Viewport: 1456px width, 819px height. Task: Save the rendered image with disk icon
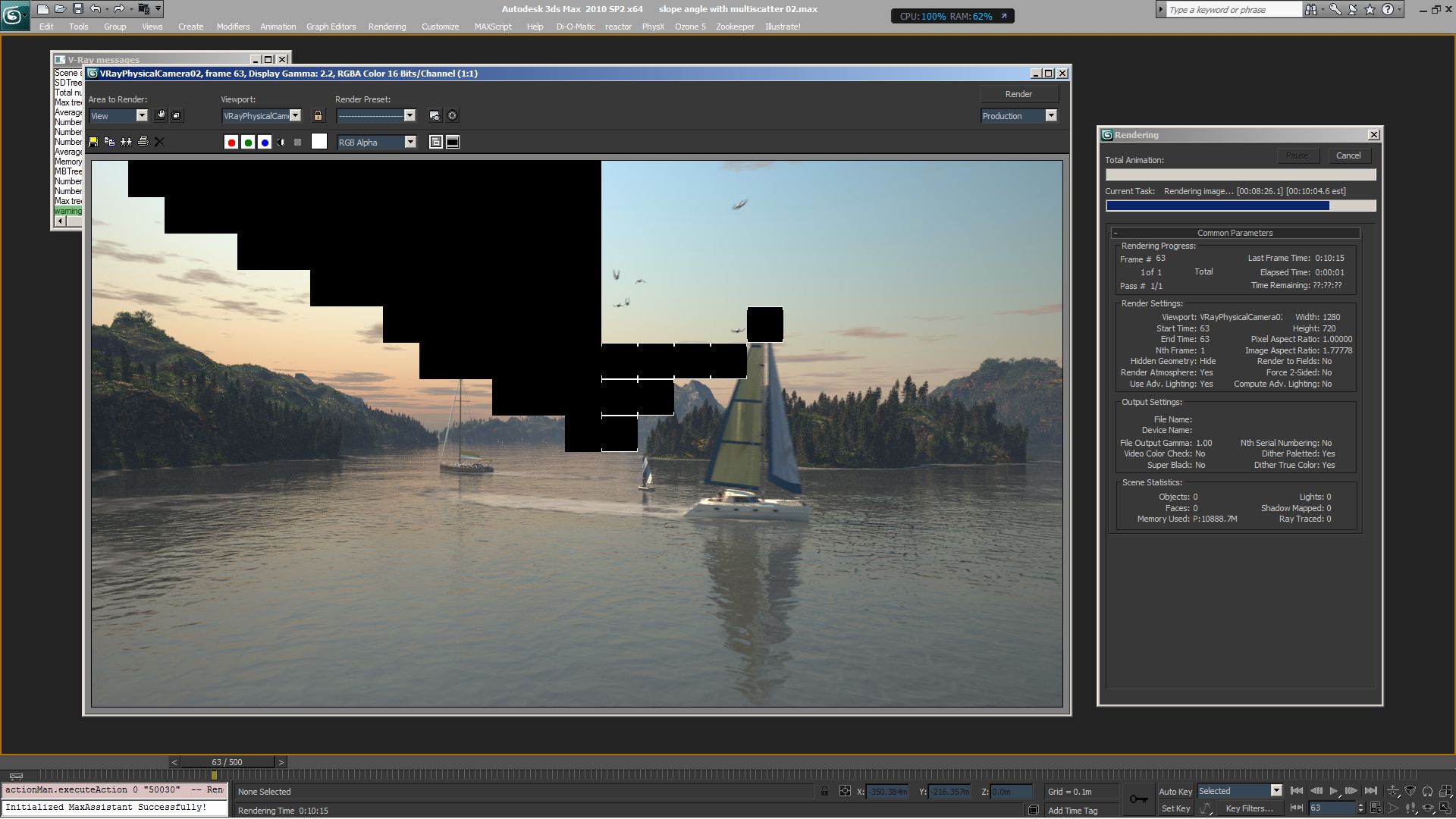pyautogui.click(x=93, y=142)
